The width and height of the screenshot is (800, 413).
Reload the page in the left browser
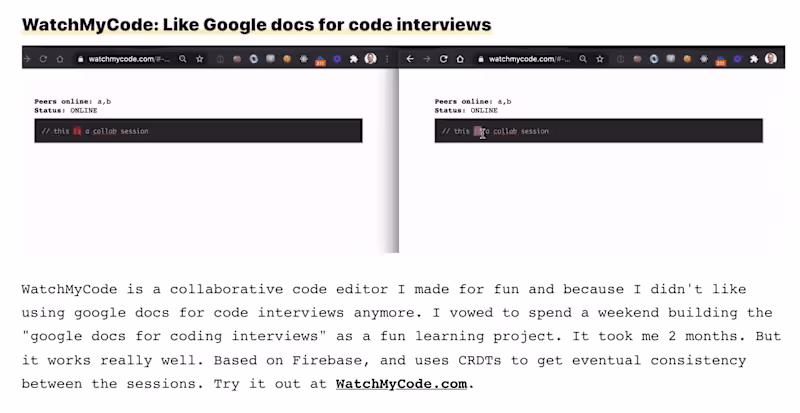43,59
